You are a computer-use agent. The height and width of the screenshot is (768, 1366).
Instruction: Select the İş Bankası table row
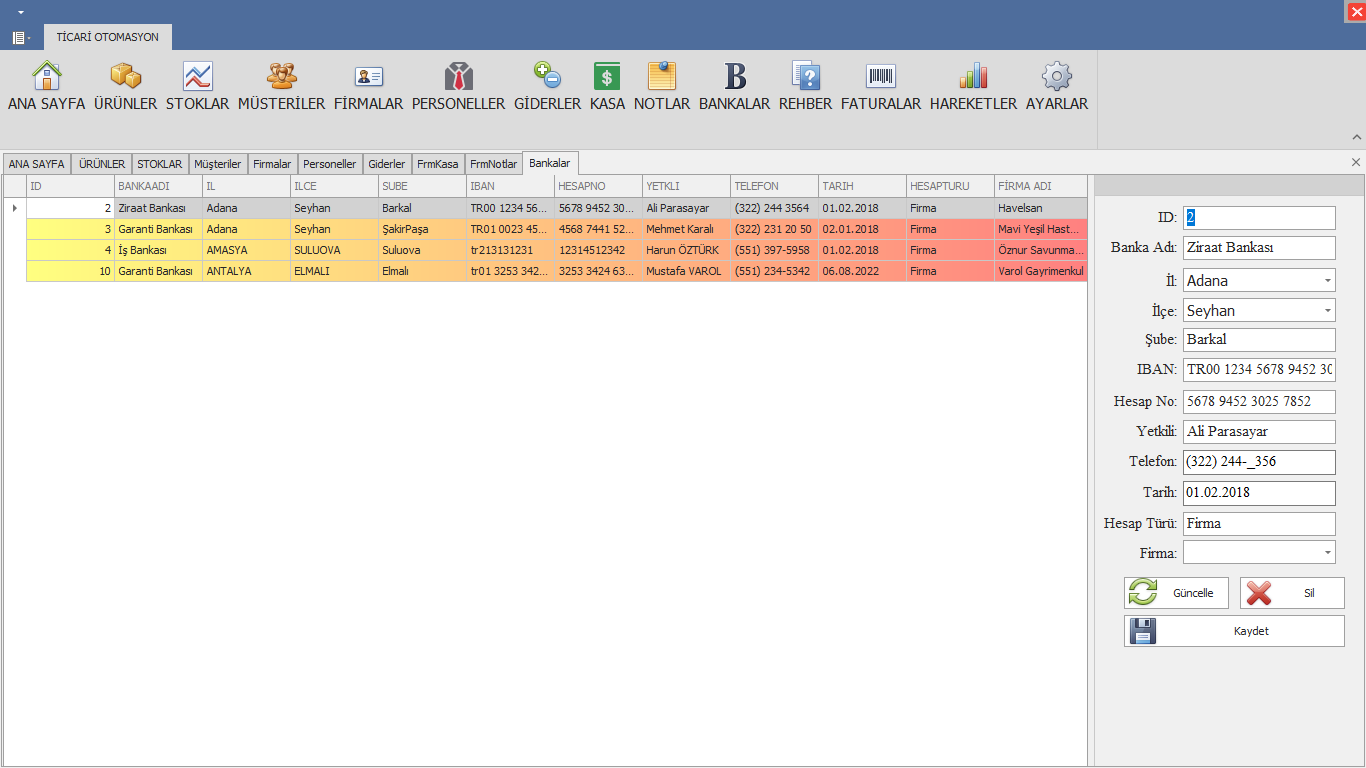click(557, 250)
